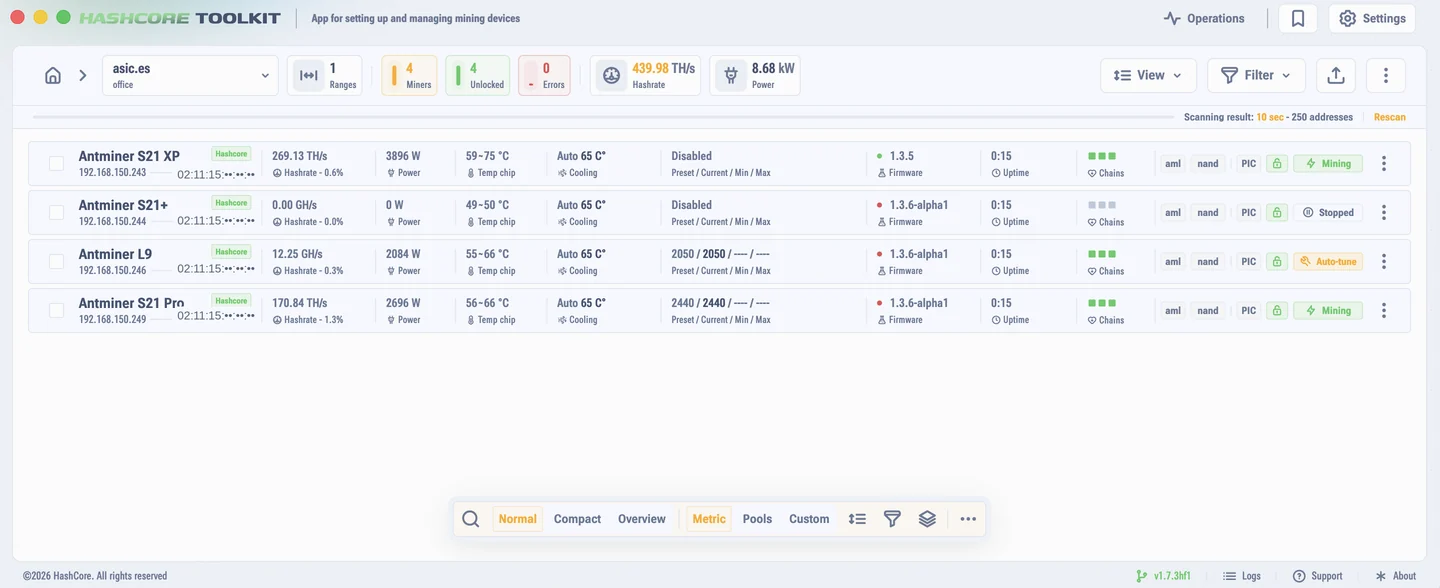Open the search icon in bottom toolbar
Image resolution: width=1440 pixels, height=588 pixels.
tap(470, 519)
